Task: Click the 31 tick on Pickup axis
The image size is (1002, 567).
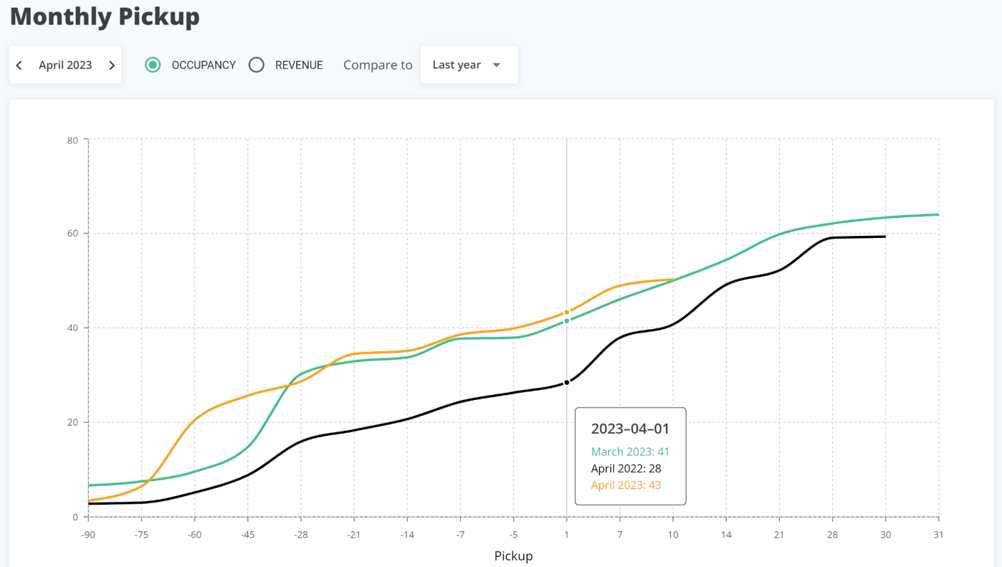Action: point(938,535)
